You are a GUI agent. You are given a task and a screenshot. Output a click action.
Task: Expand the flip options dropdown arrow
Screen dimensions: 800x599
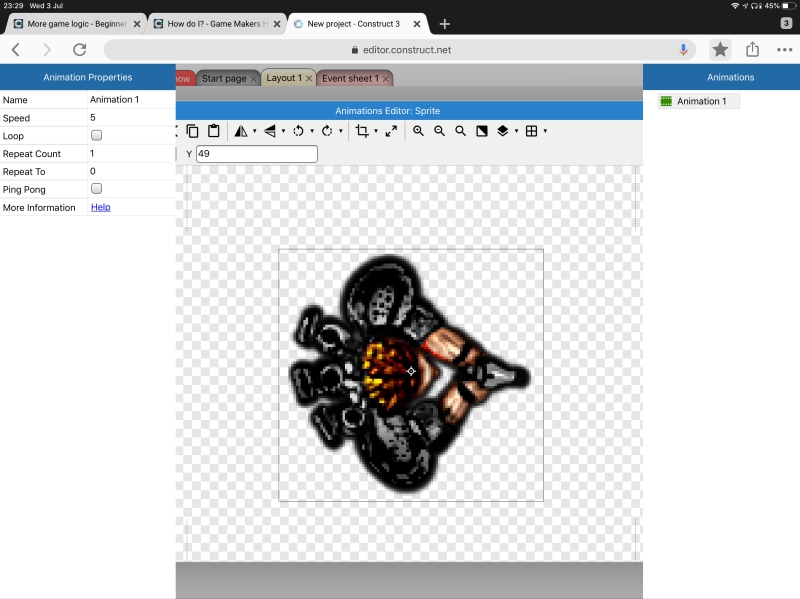[x=283, y=131]
